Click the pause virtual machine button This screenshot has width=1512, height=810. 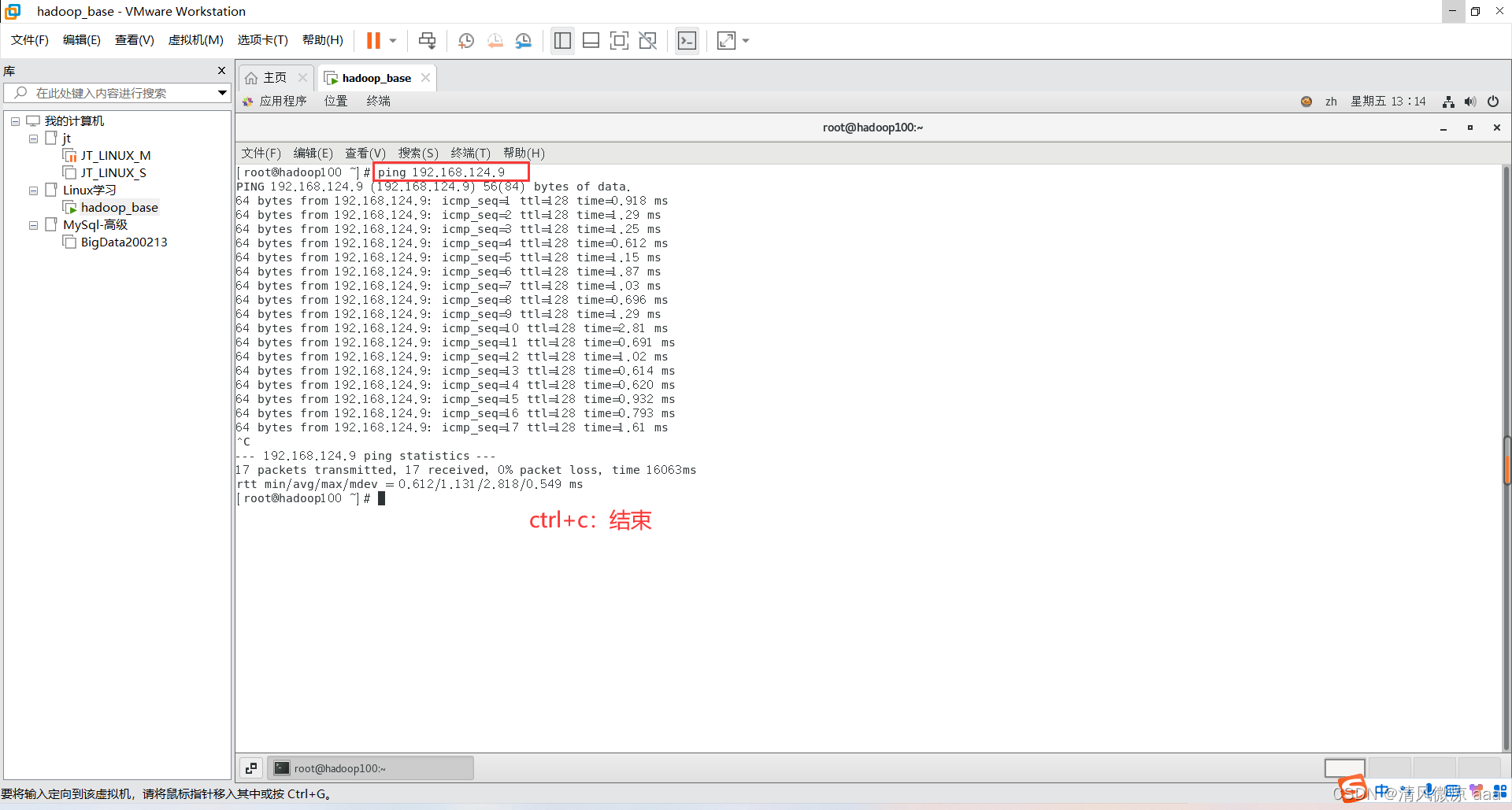point(373,40)
